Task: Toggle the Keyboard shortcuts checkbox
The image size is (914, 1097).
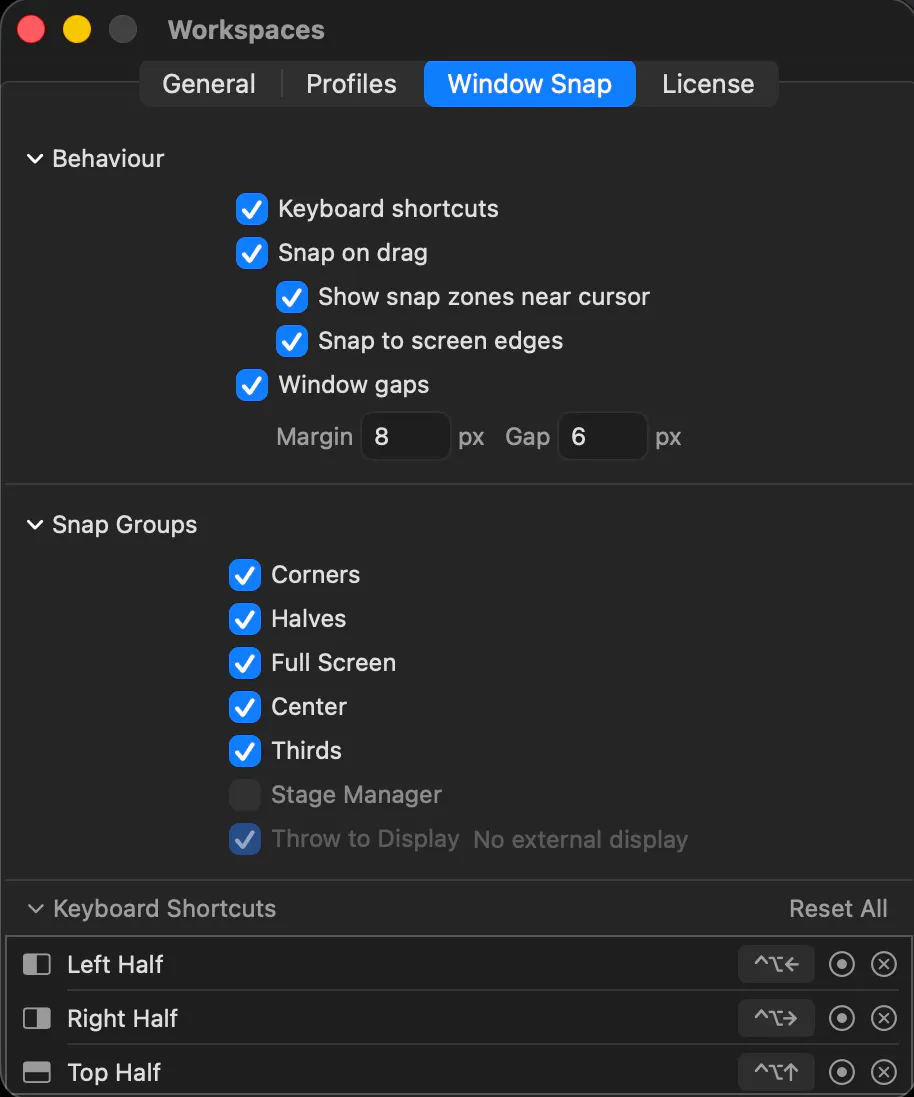Action: (x=252, y=209)
